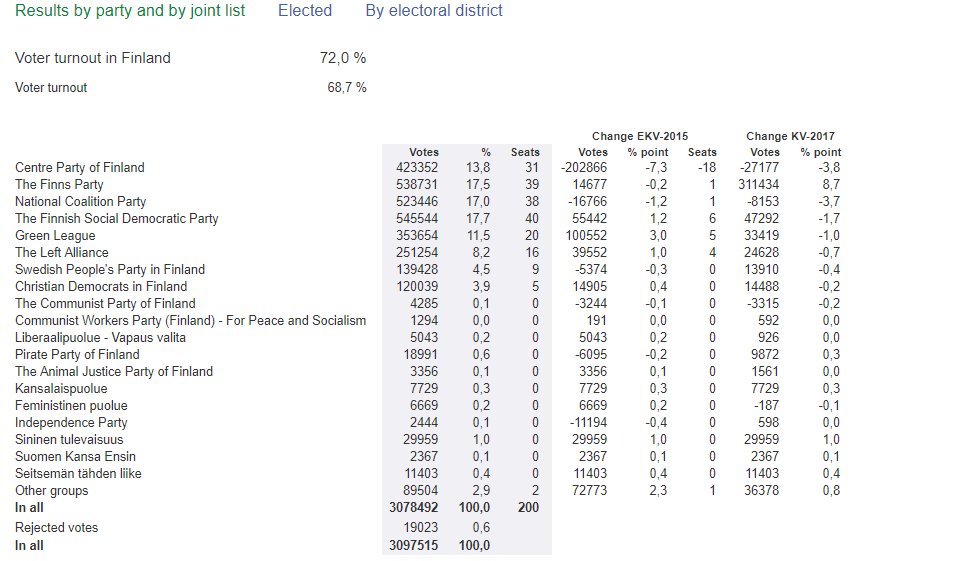Viewport: 964px width, 561px height.
Task: Click the Voter turnout in Finland label
Action: coord(93,58)
